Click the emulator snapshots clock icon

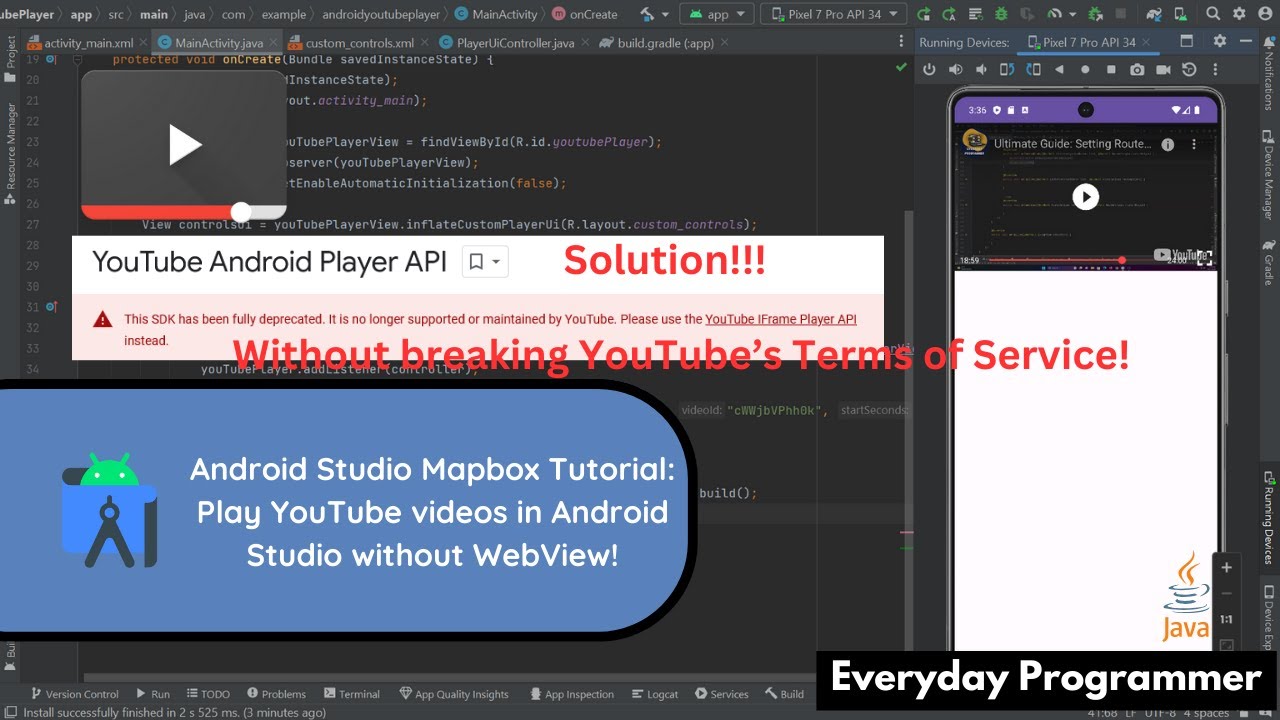click(1189, 69)
